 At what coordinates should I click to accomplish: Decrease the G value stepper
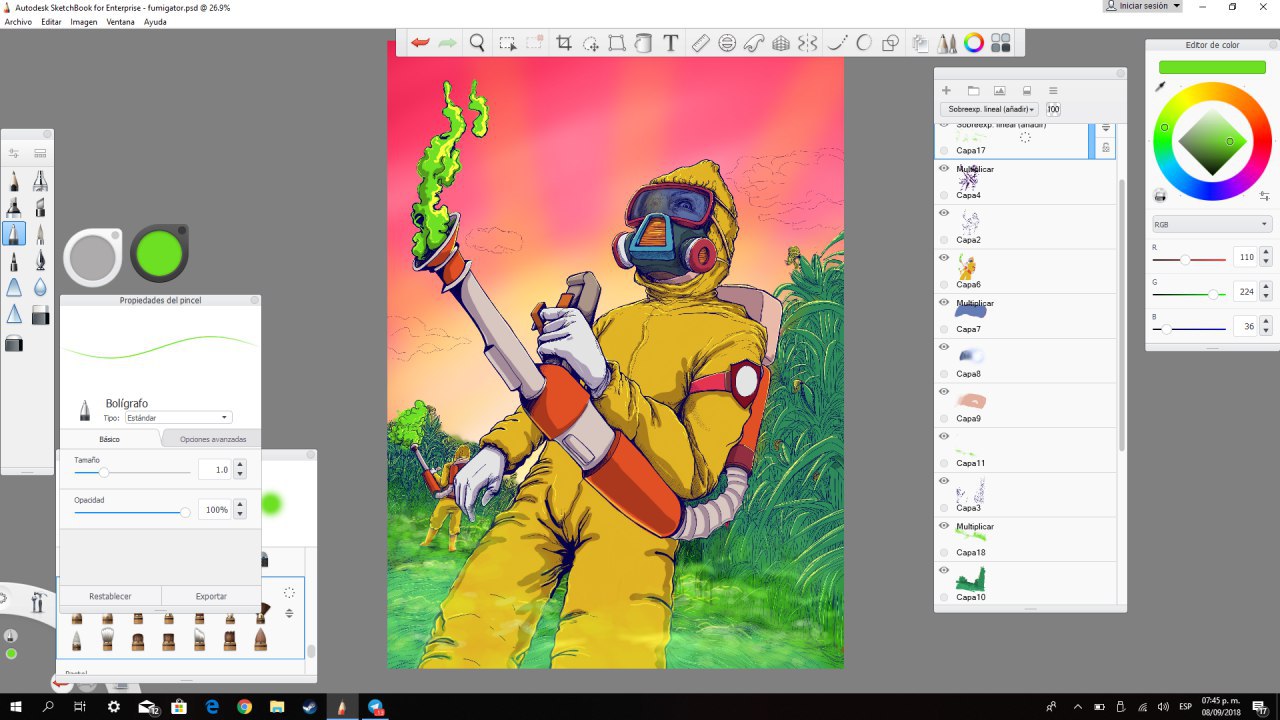(1267, 297)
